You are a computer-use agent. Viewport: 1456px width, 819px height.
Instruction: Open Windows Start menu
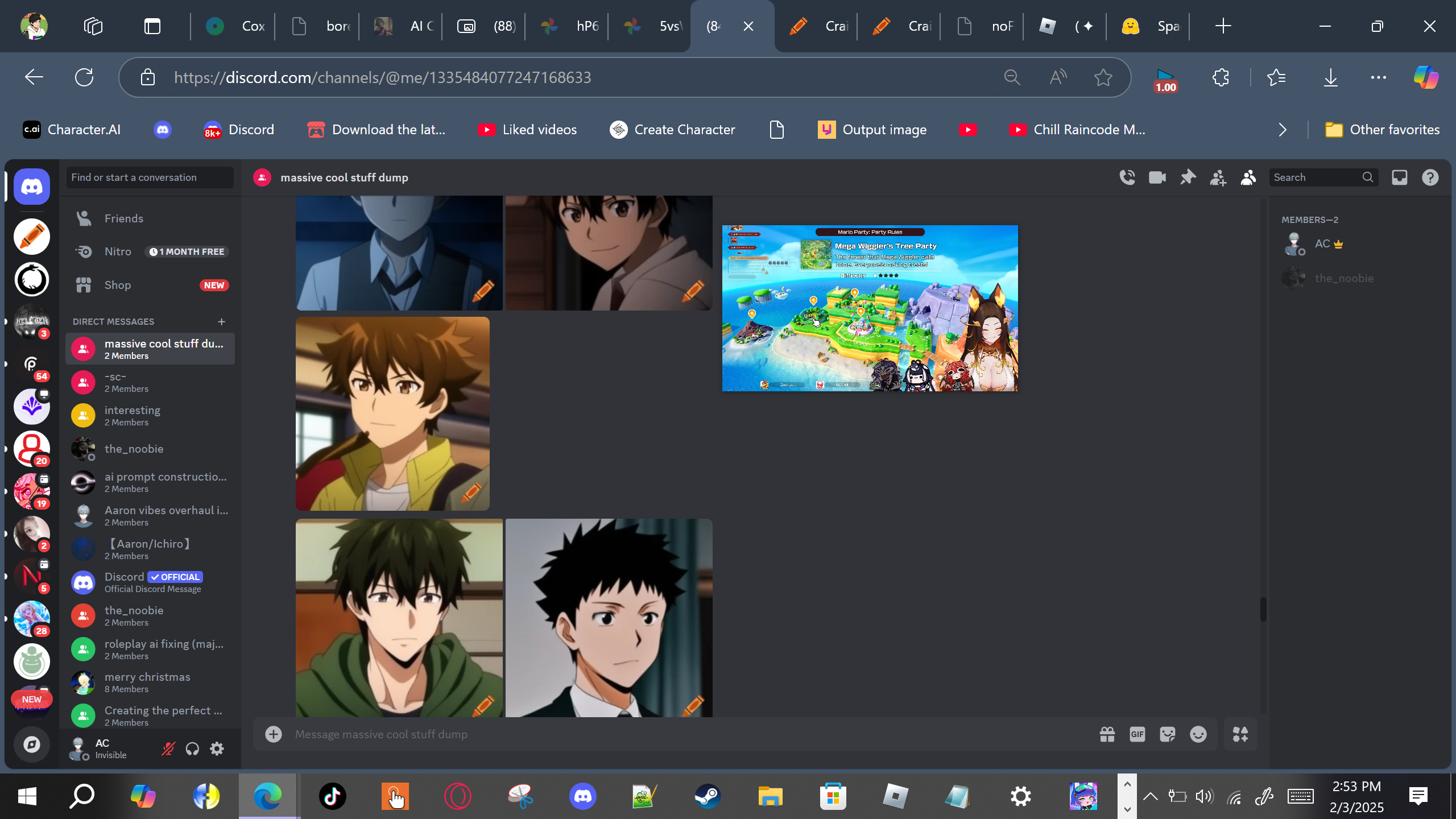[x=27, y=796]
